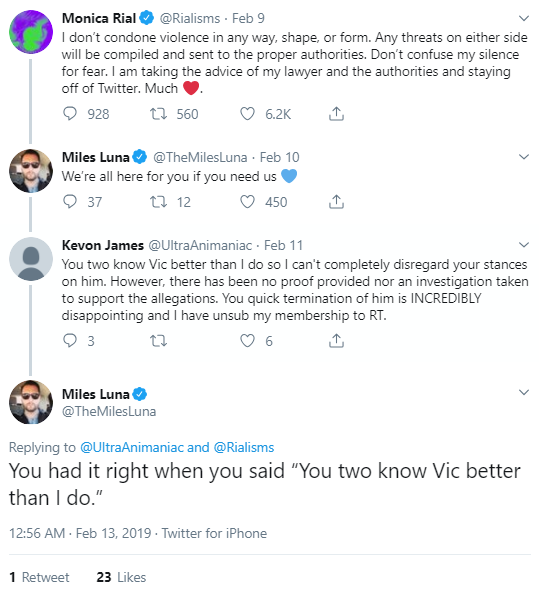View the 1 Retweet list

click(x=39, y=577)
